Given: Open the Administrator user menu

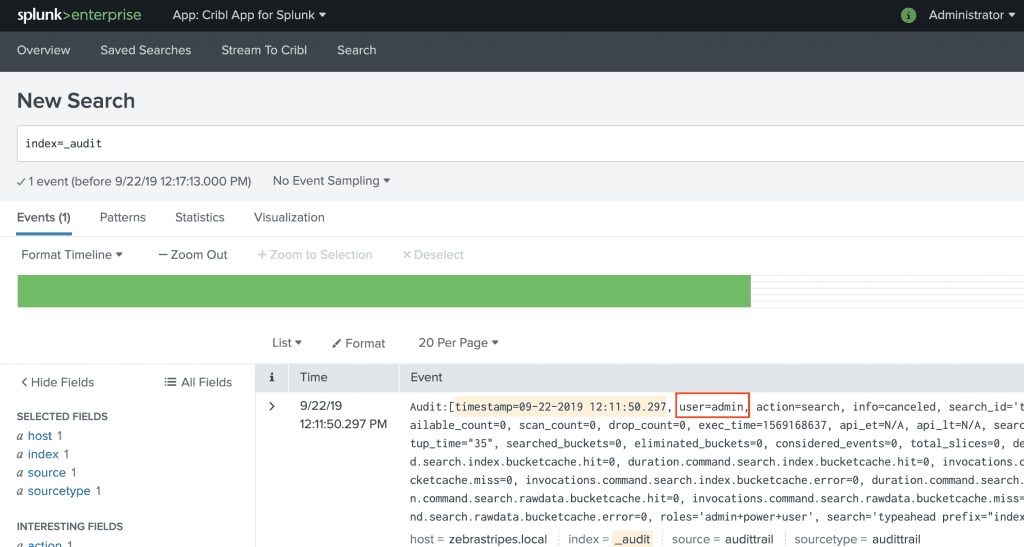Looking at the screenshot, I should point(971,15).
